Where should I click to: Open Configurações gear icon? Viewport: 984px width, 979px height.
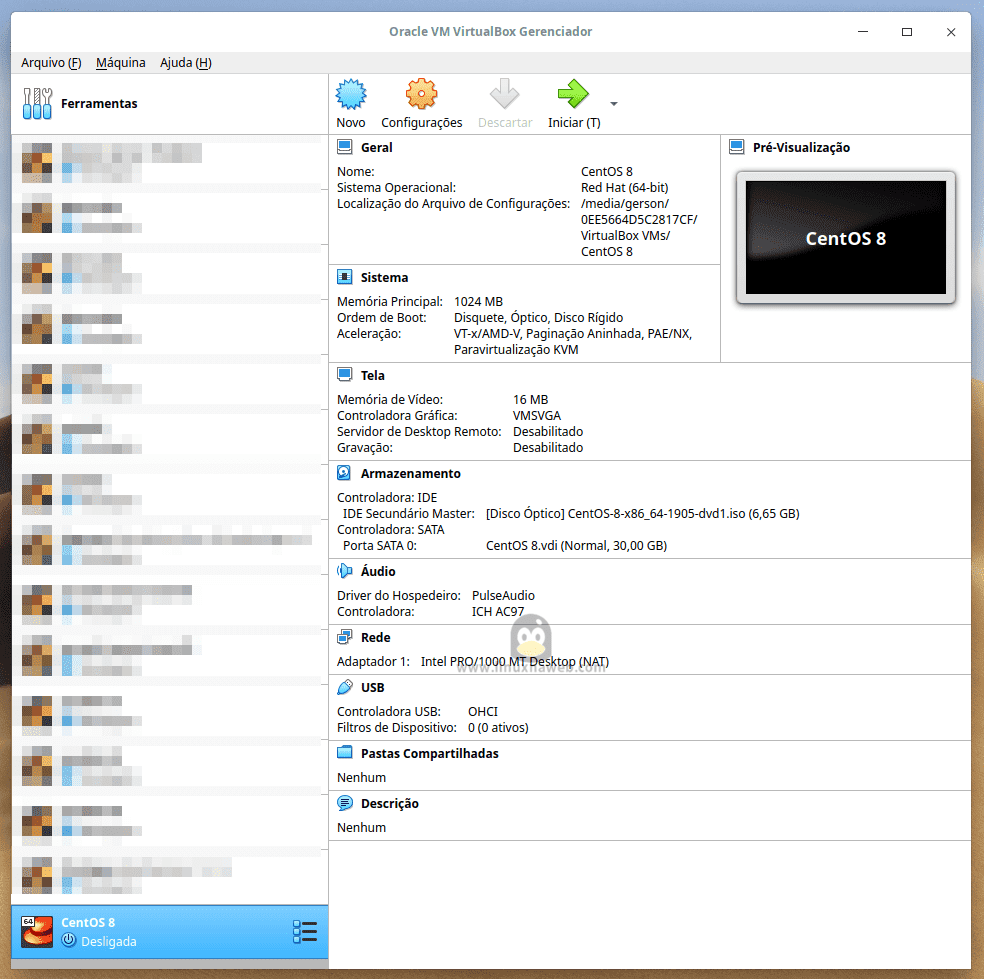point(421,95)
